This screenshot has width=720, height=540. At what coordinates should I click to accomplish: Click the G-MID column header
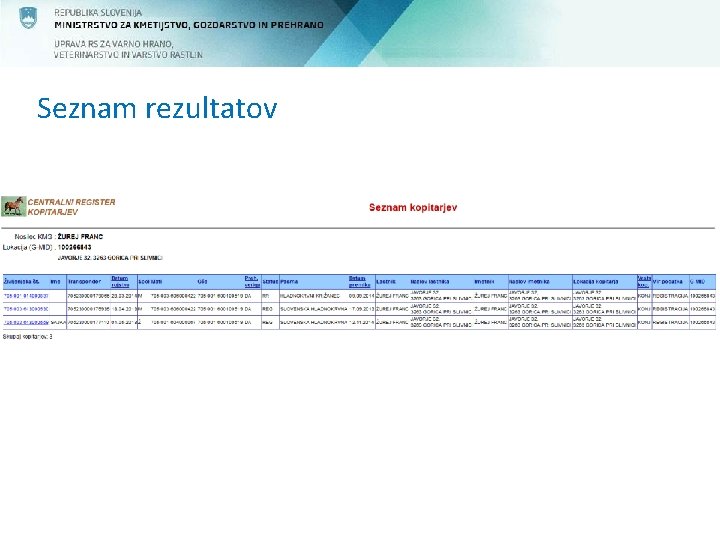(697, 281)
